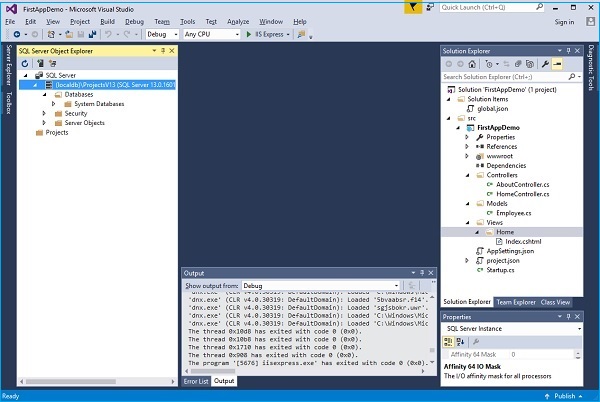Expand the project.json node
The image size is (600, 402).
[x=467, y=260]
